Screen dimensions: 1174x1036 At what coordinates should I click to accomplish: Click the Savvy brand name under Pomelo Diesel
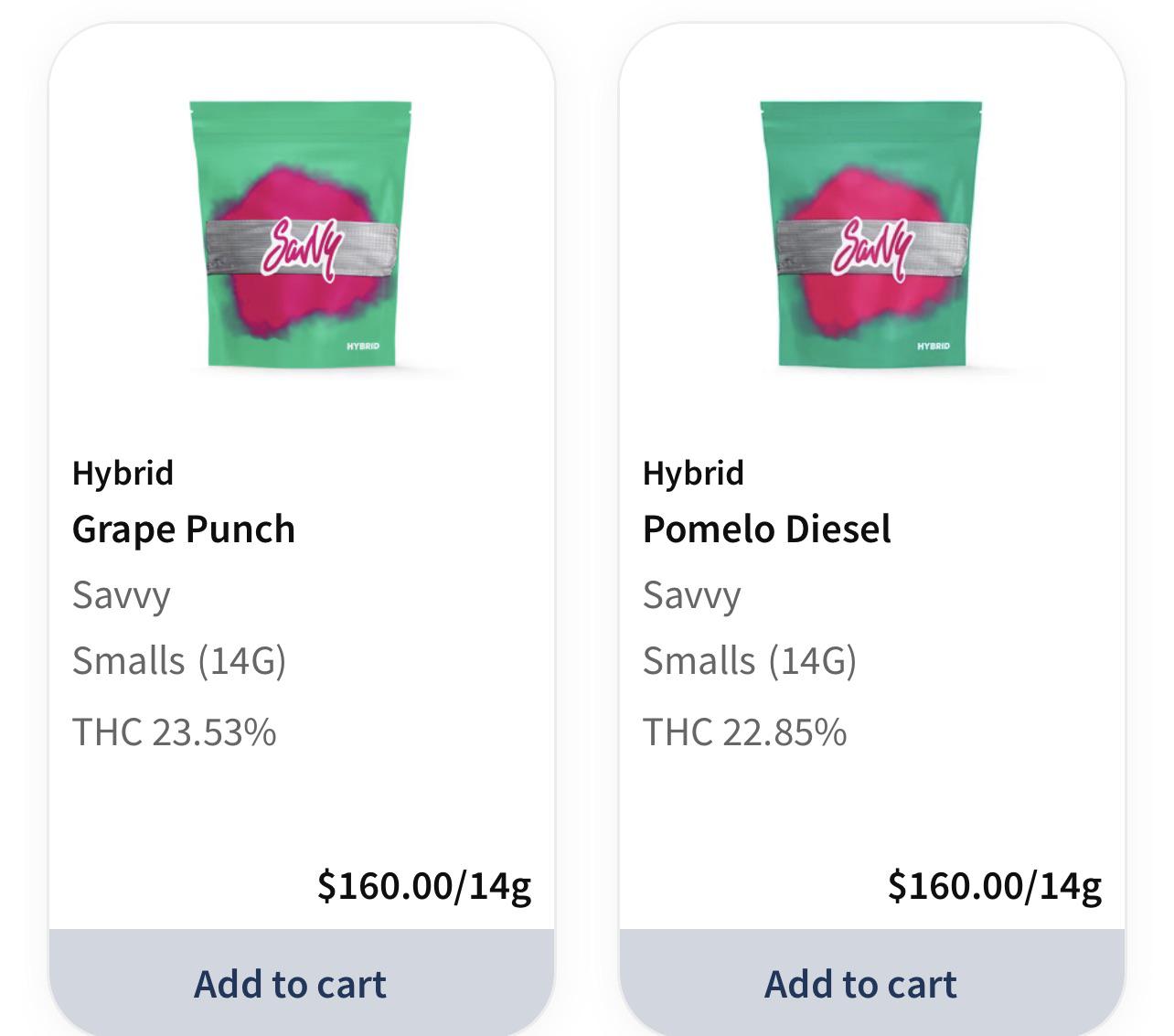(x=689, y=595)
